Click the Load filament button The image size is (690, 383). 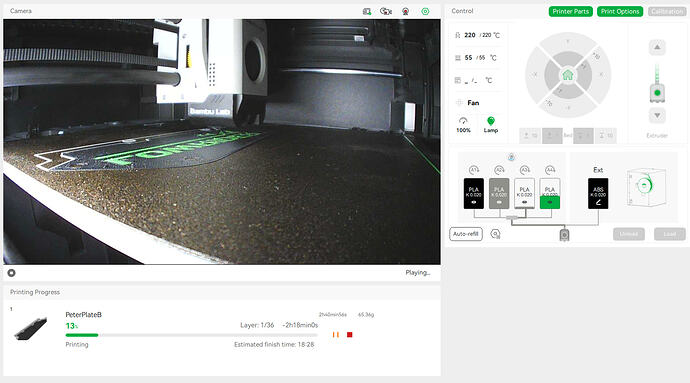tap(669, 234)
